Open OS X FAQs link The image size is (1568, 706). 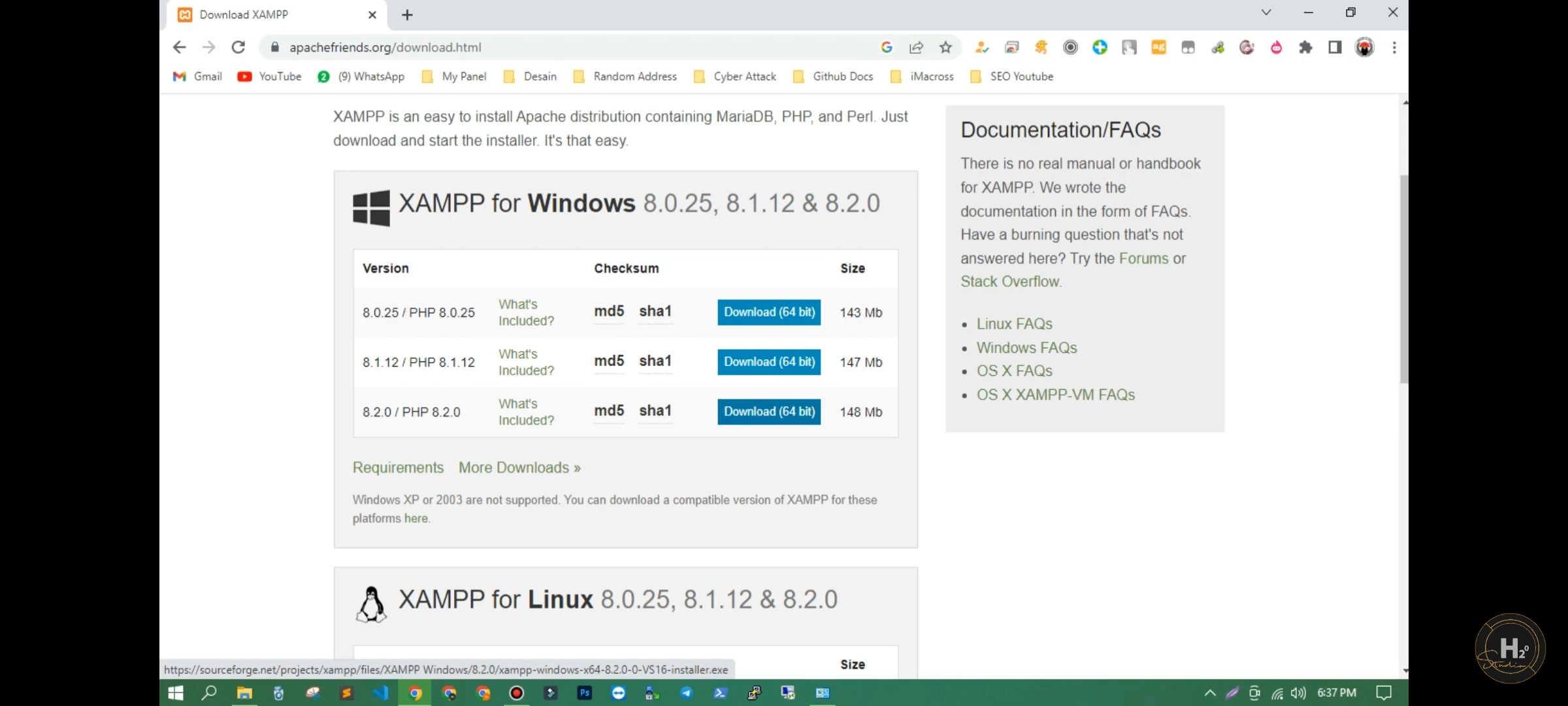[x=1014, y=371]
